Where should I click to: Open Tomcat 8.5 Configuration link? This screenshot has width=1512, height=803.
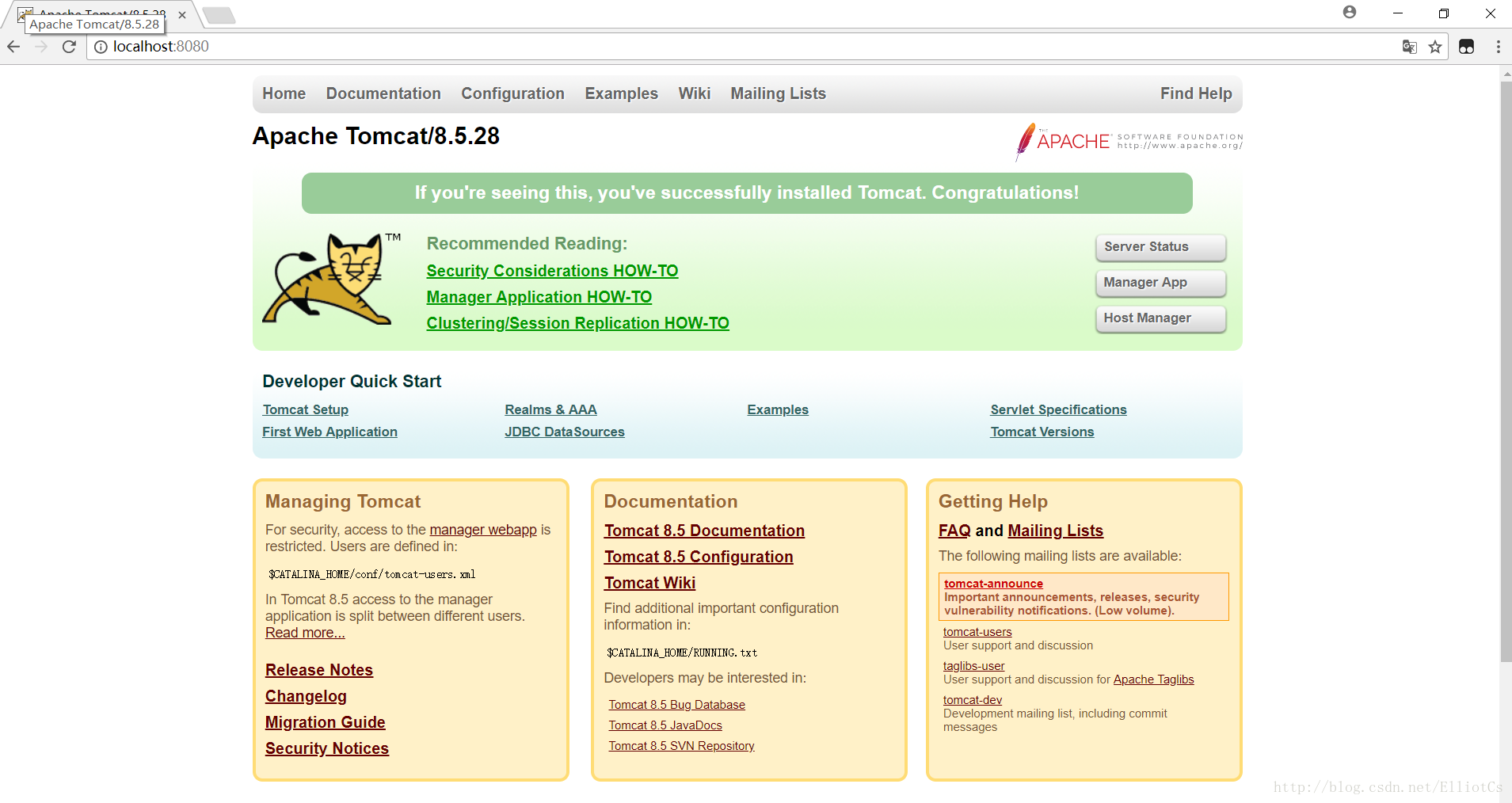click(x=699, y=557)
